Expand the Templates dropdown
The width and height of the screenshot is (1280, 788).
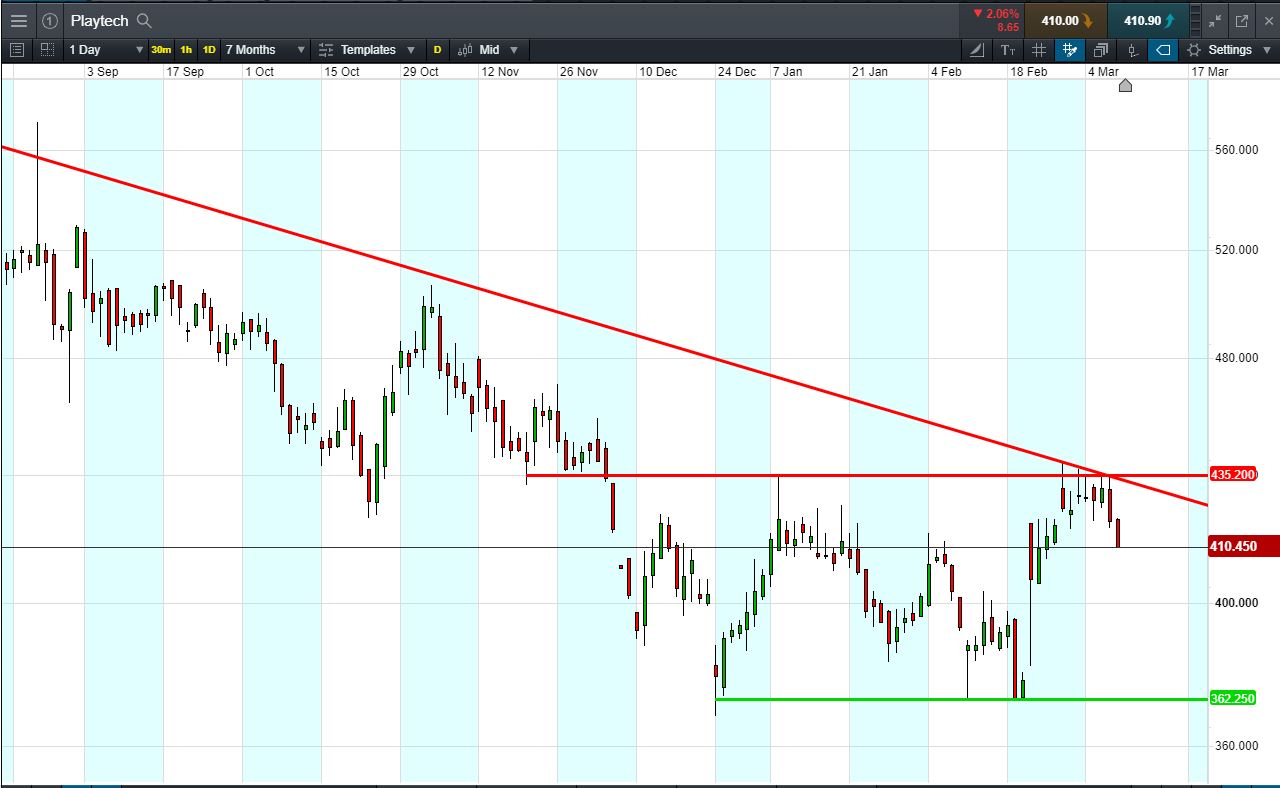point(411,49)
